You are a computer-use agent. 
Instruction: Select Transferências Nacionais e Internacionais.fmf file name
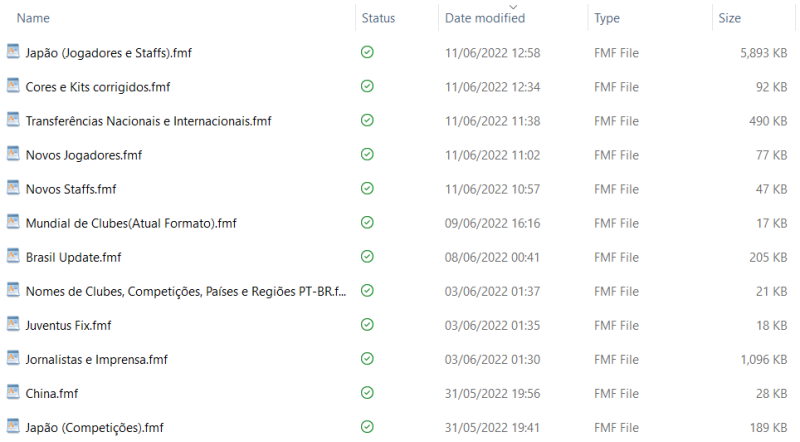148,120
